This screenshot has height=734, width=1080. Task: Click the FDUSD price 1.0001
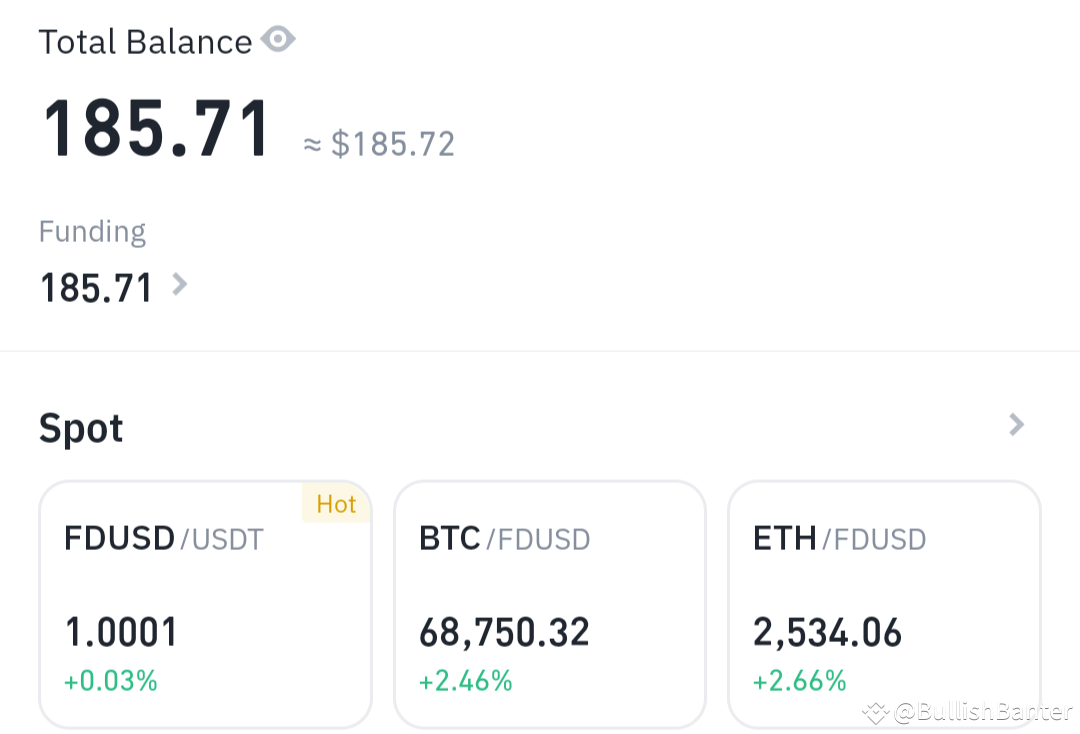[x=120, y=631]
